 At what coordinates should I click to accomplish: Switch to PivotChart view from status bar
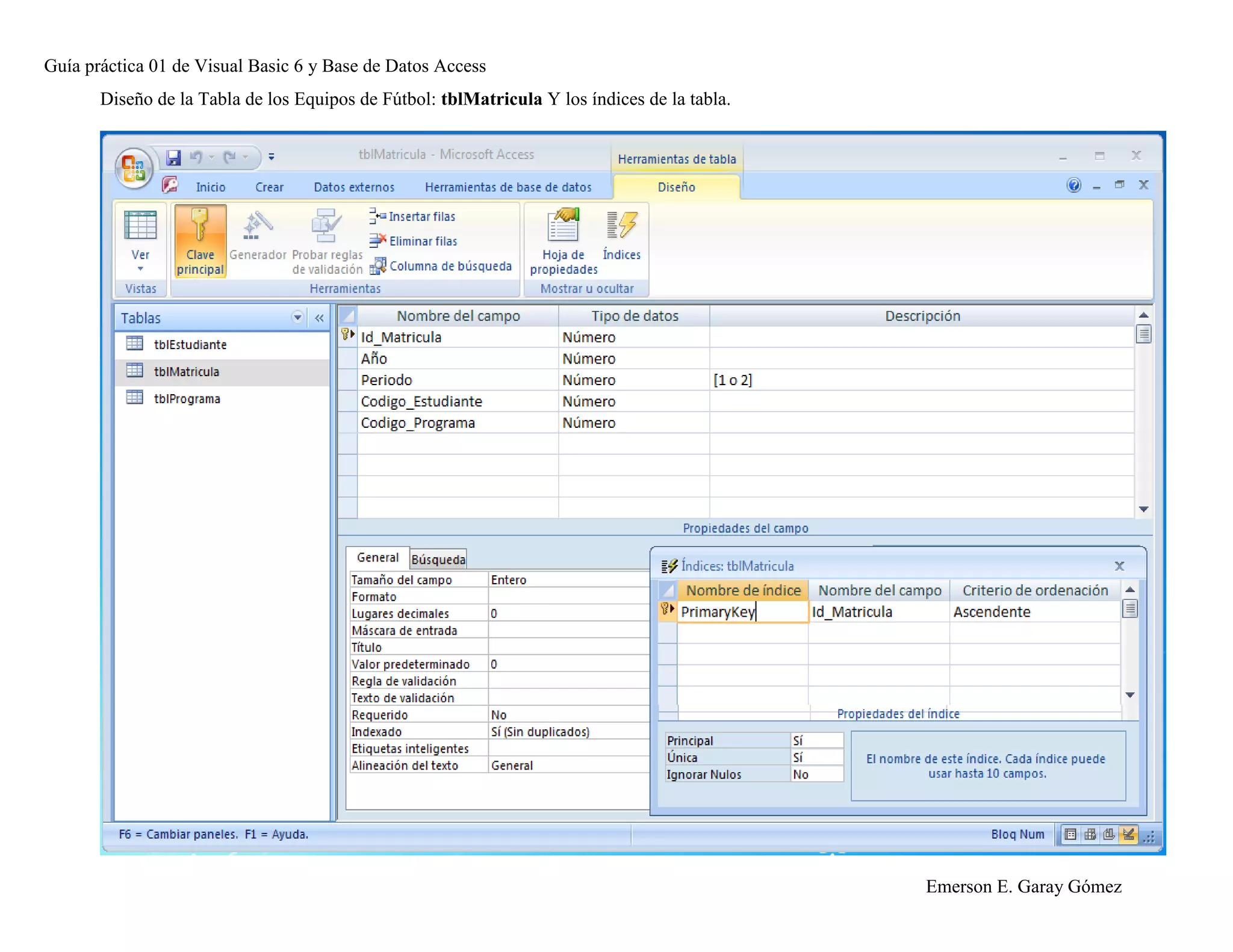[1109, 835]
